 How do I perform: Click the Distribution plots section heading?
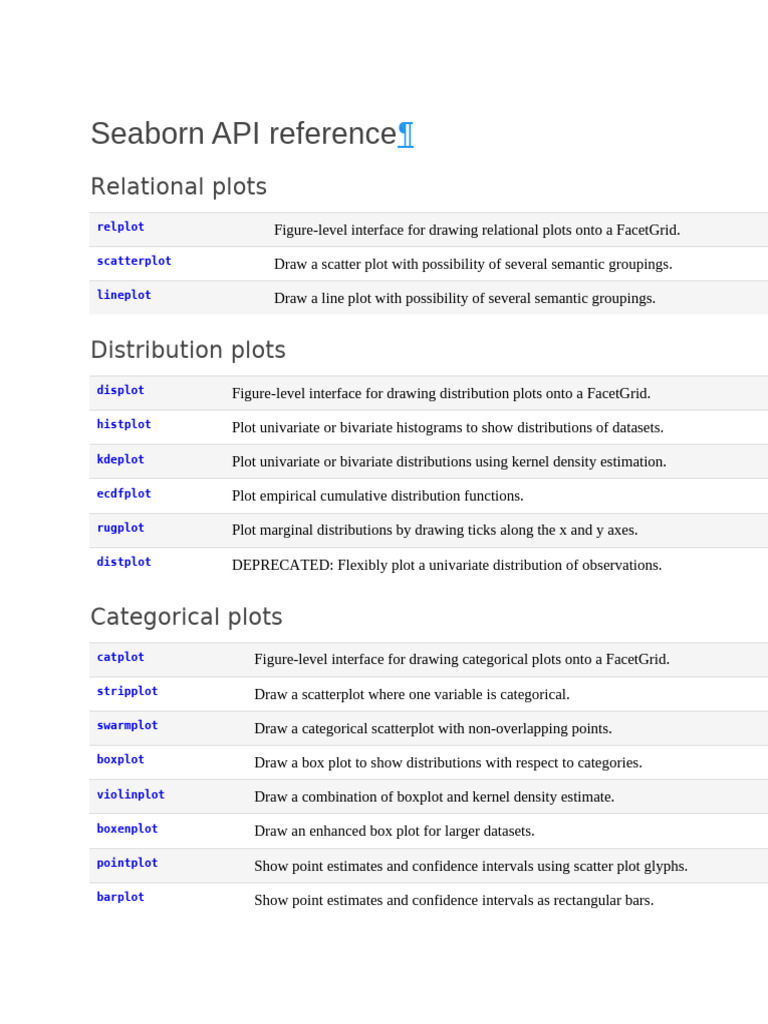point(188,350)
